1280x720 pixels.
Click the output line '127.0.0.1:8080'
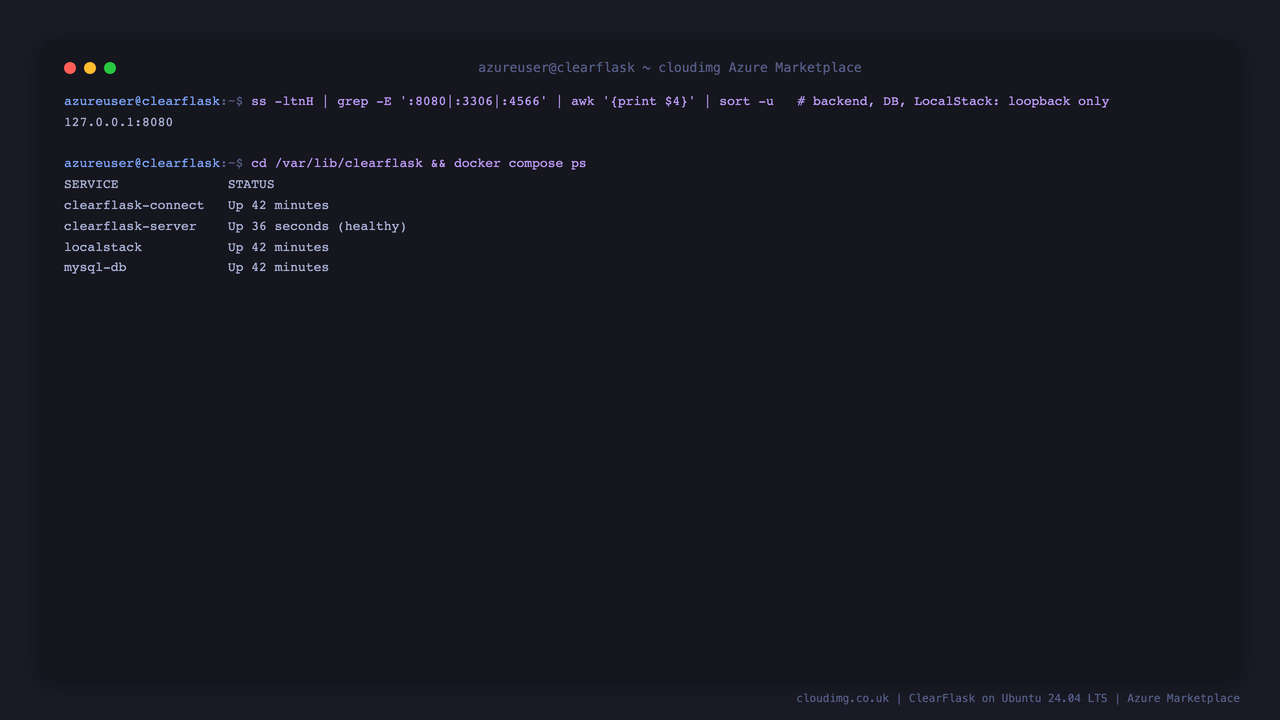click(x=118, y=122)
